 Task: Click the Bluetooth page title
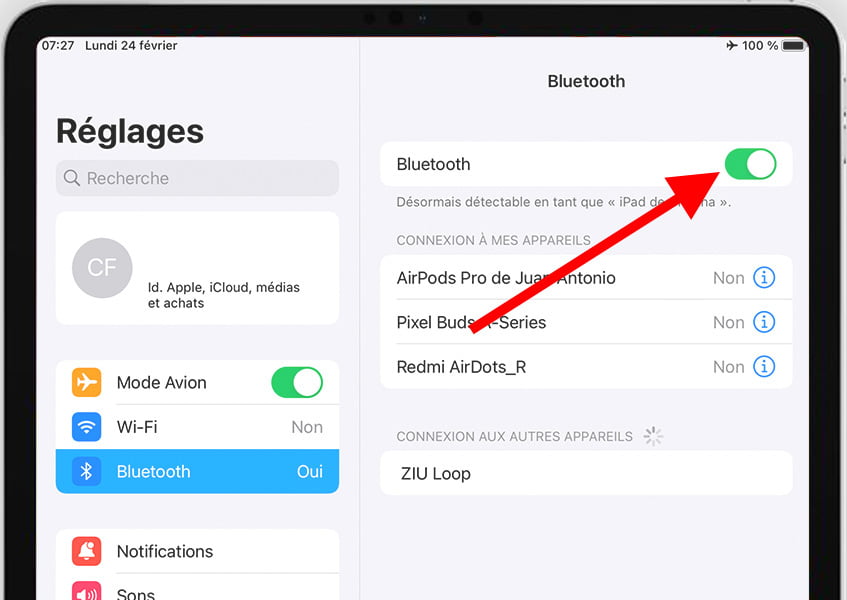coord(586,81)
